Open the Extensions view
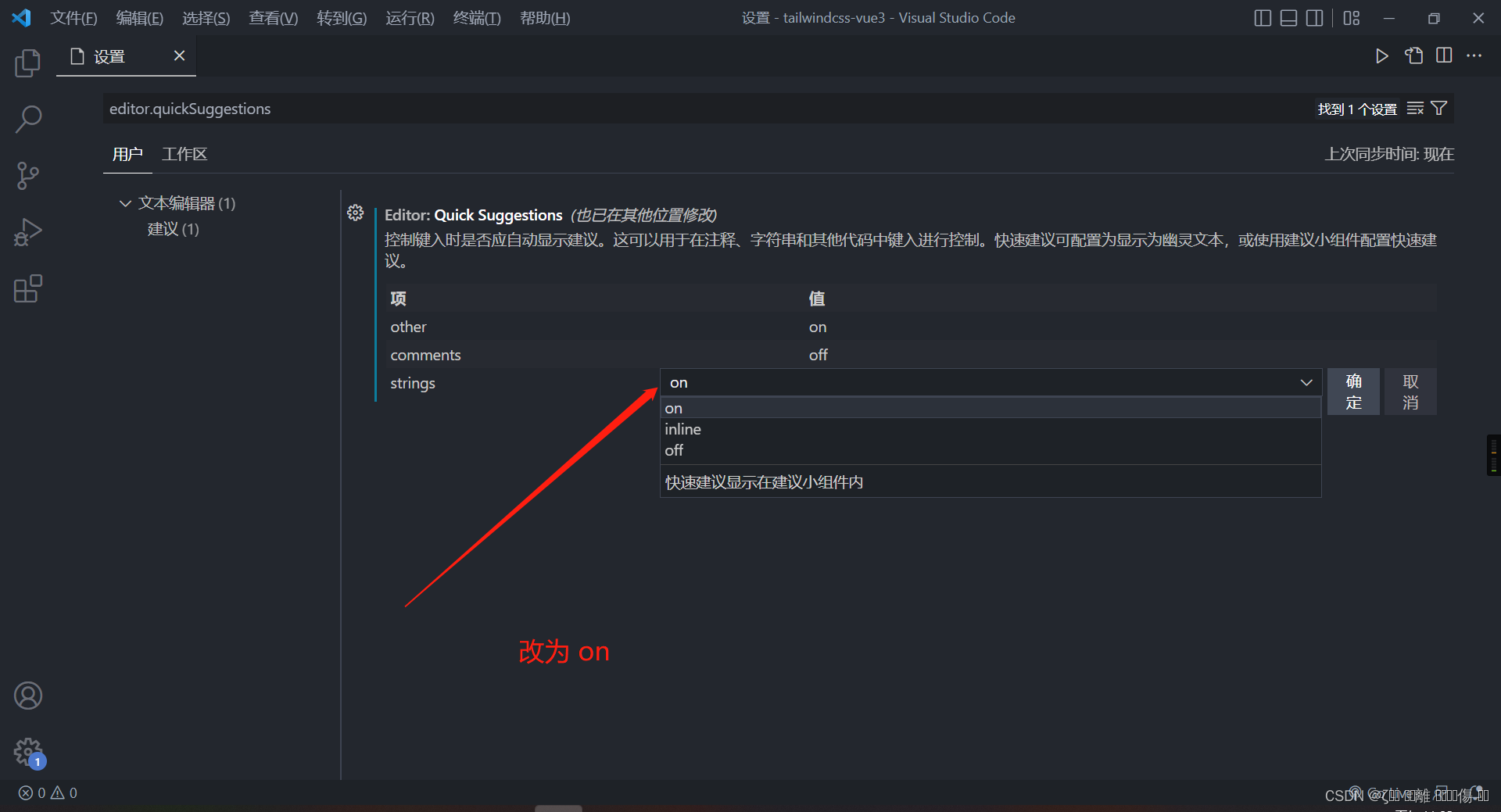Screen dimensions: 1501x812 point(28,288)
